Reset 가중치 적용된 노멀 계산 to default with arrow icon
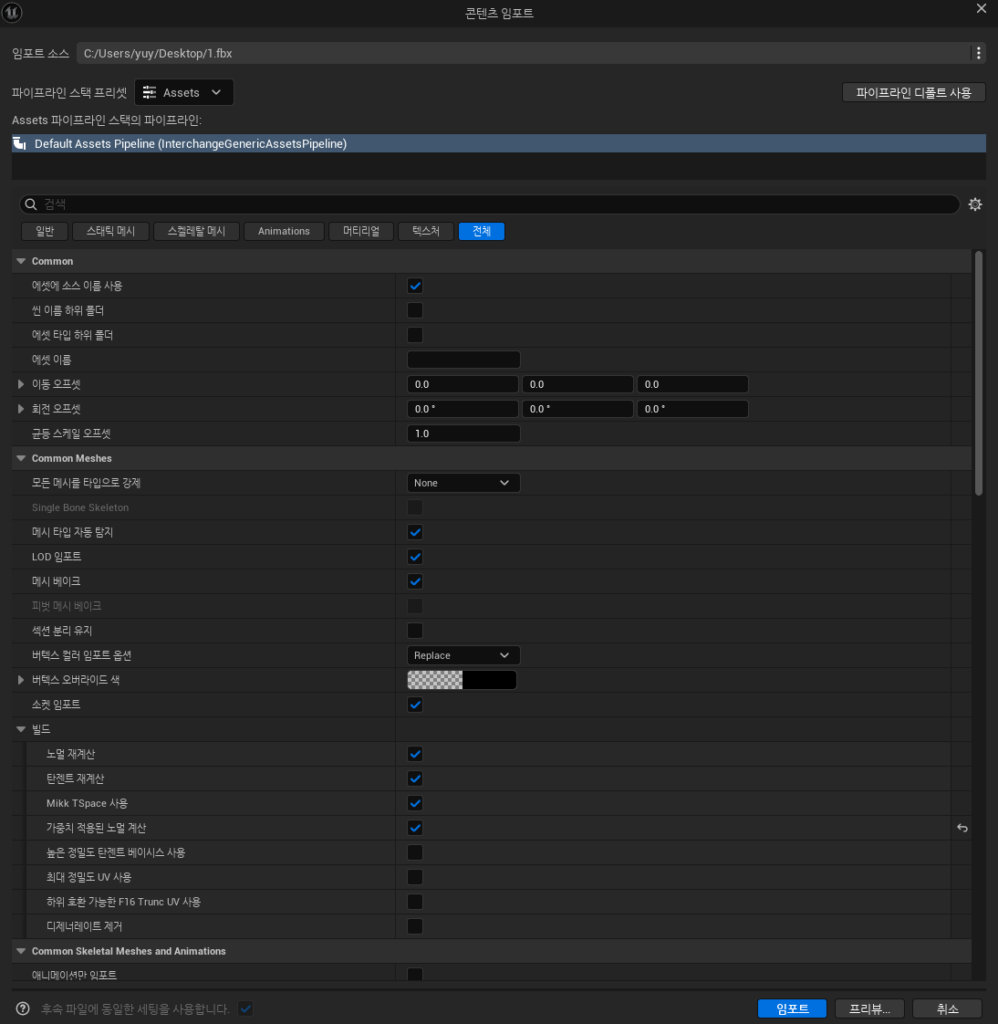Image resolution: width=998 pixels, height=1024 pixels. [962, 828]
